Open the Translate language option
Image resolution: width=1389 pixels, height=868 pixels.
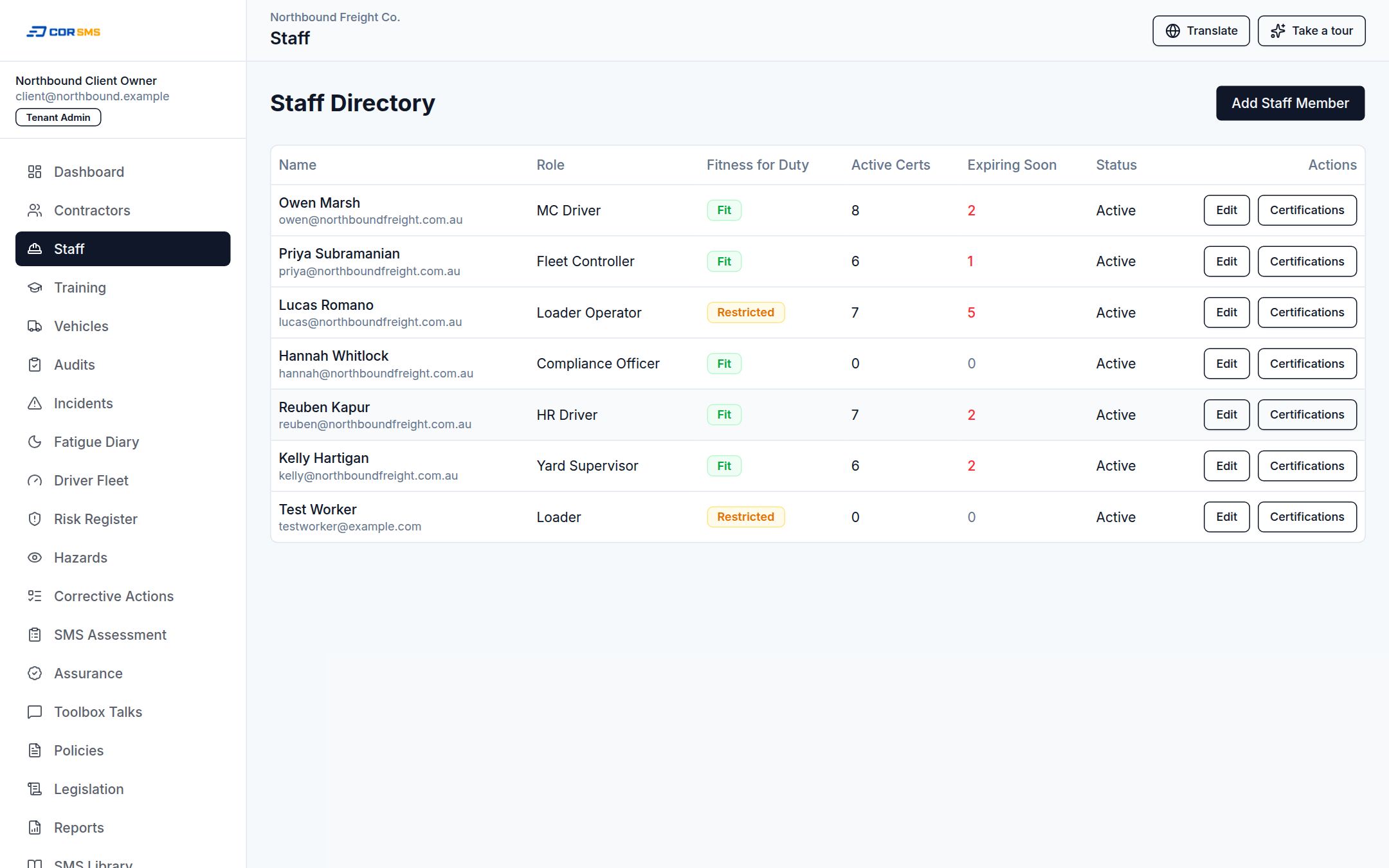[x=1201, y=31]
